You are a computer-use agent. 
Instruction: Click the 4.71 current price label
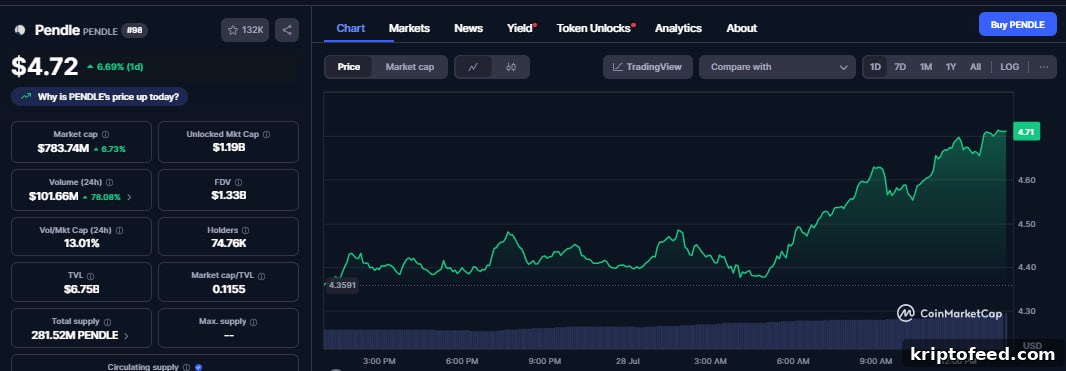1026,132
